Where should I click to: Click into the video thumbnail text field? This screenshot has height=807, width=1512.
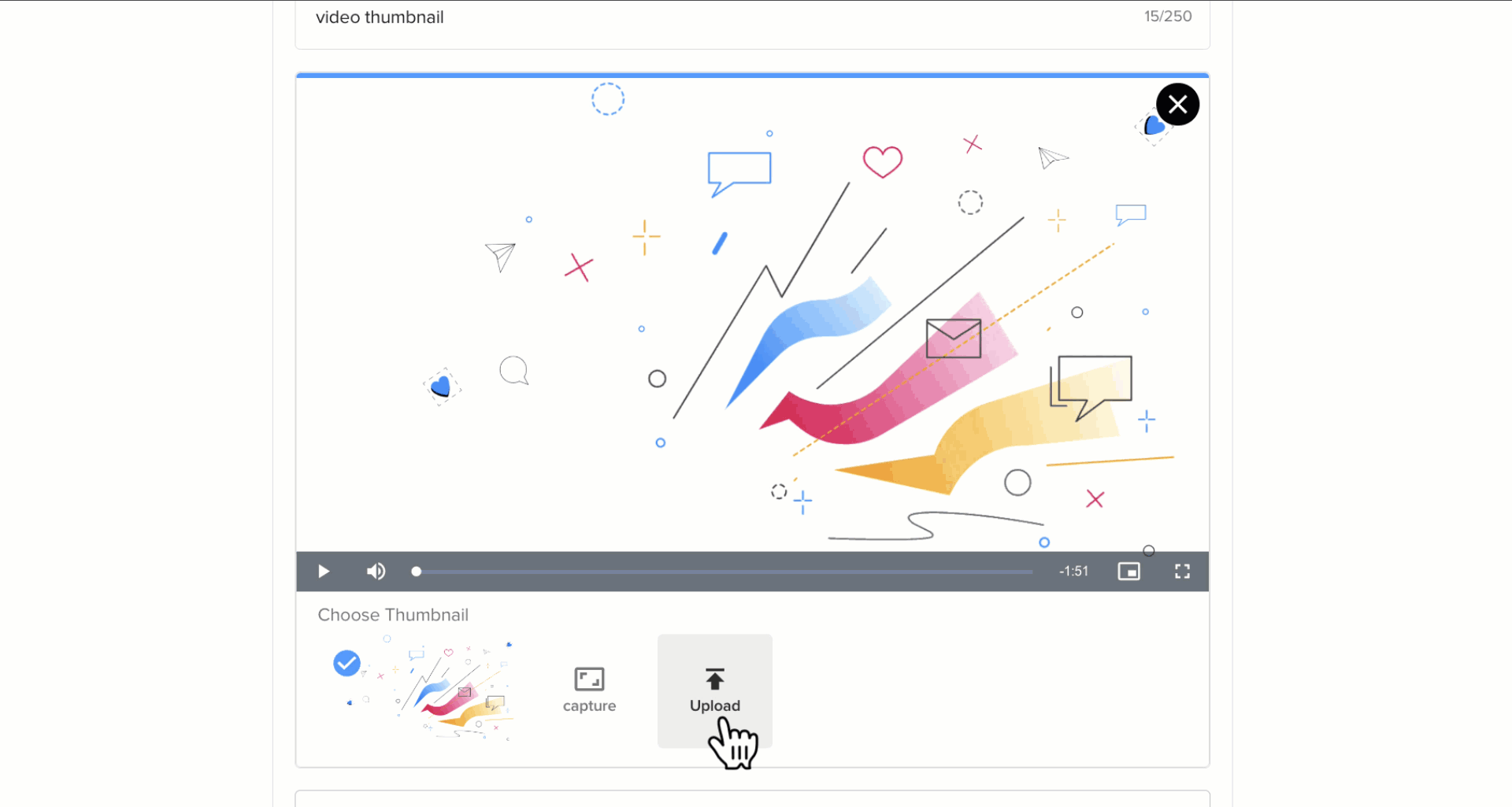[752, 19]
